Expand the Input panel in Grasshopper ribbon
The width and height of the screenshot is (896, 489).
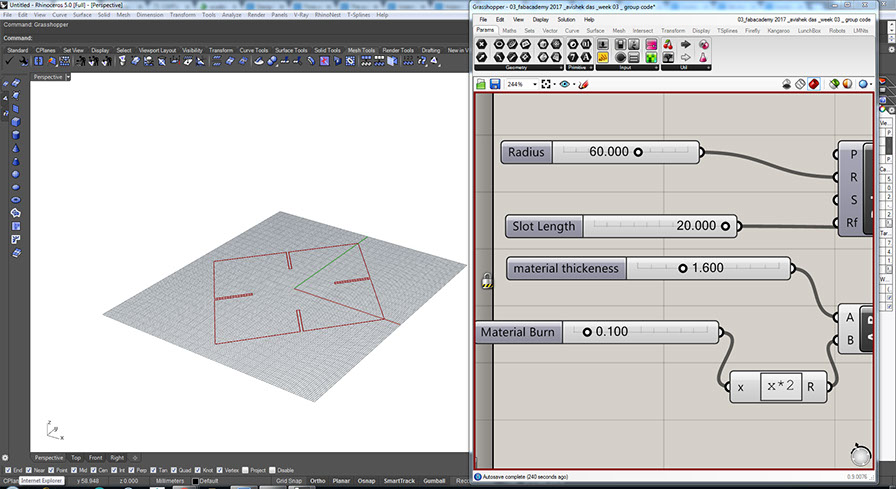656,67
